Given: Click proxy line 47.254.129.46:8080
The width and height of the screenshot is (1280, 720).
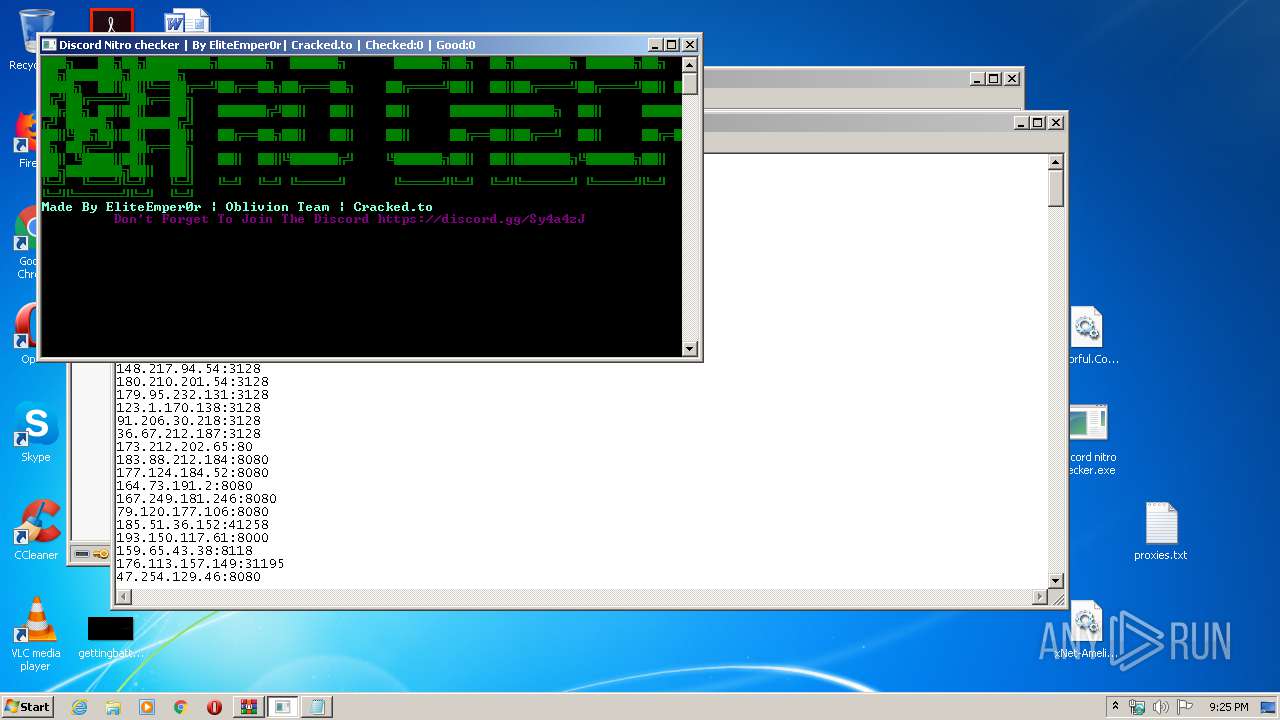Looking at the screenshot, I should pos(188,577).
